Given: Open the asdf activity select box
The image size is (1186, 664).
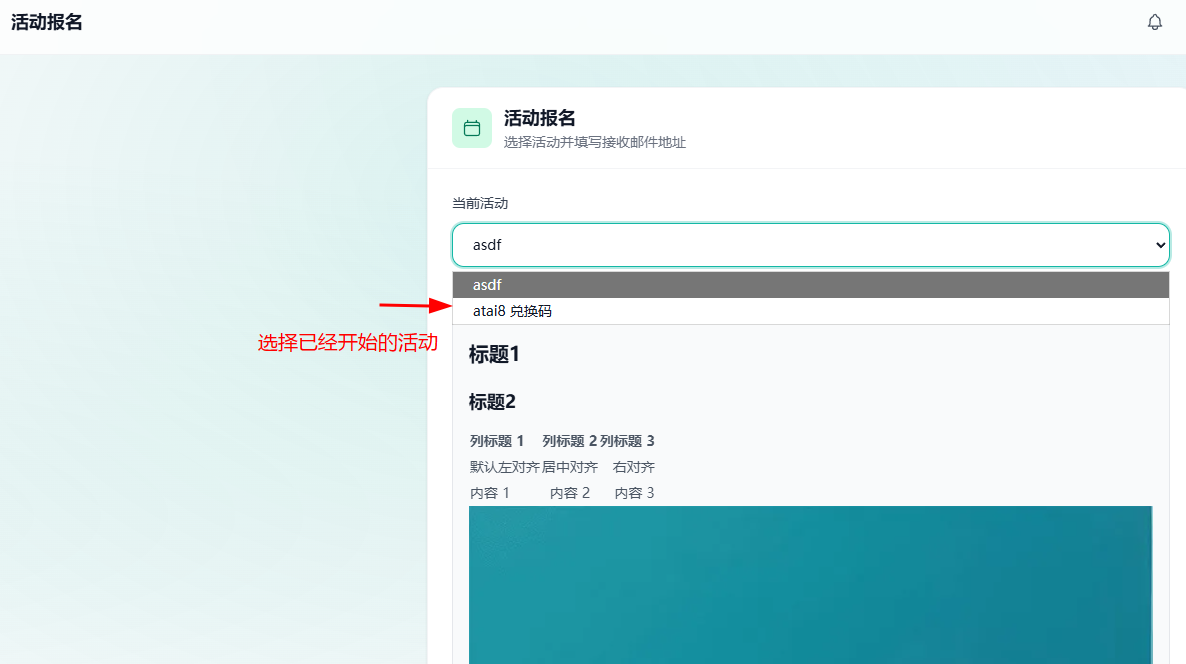Looking at the screenshot, I should point(811,245).
